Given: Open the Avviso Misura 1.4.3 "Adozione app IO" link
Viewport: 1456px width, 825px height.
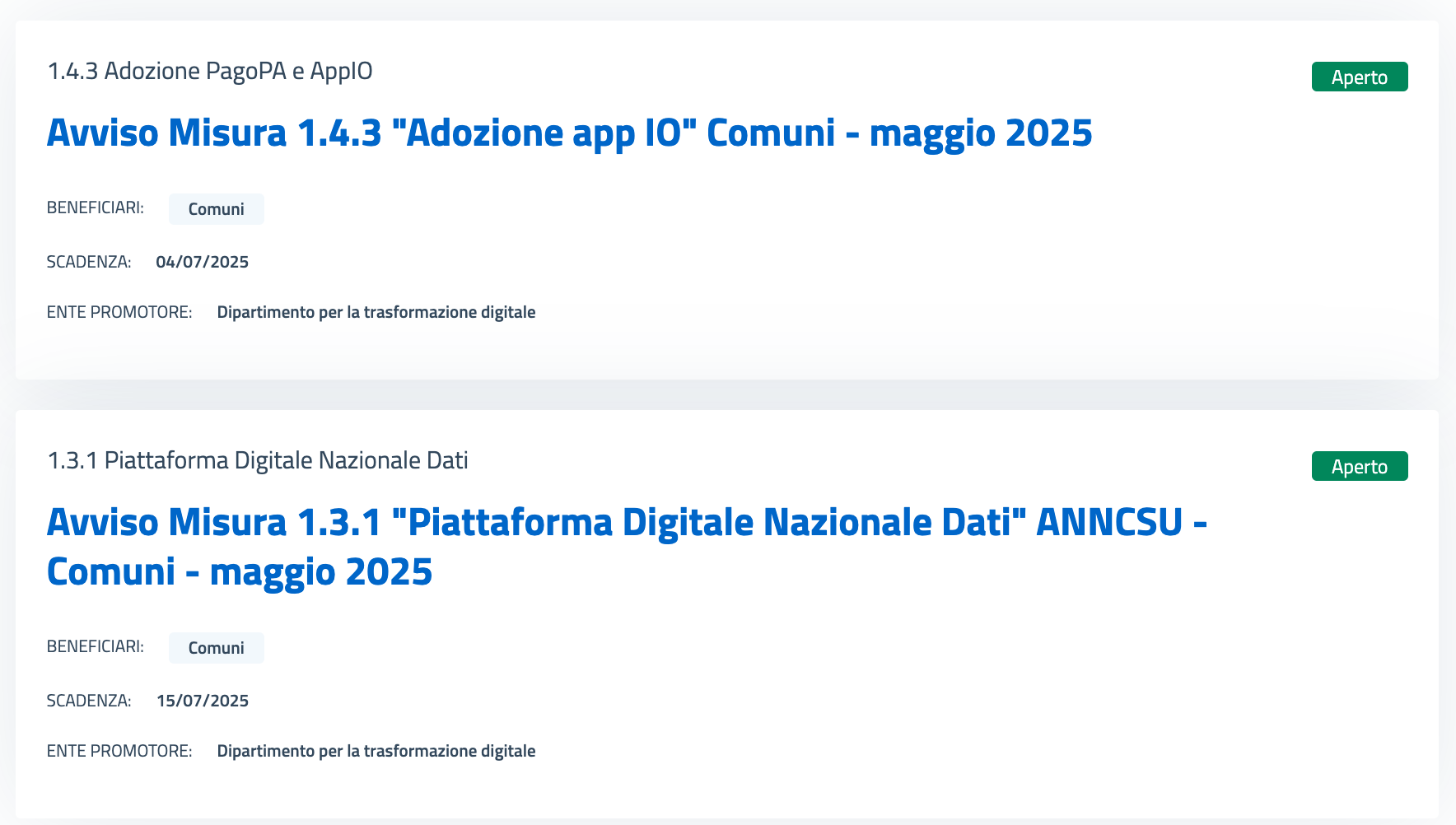Looking at the screenshot, I should (x=569, y=133).
